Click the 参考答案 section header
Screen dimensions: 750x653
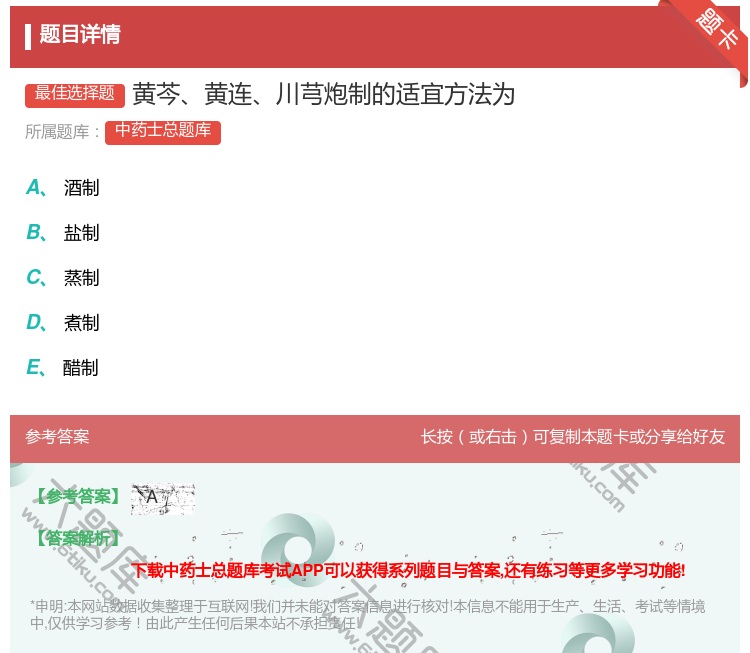point(57,437)
